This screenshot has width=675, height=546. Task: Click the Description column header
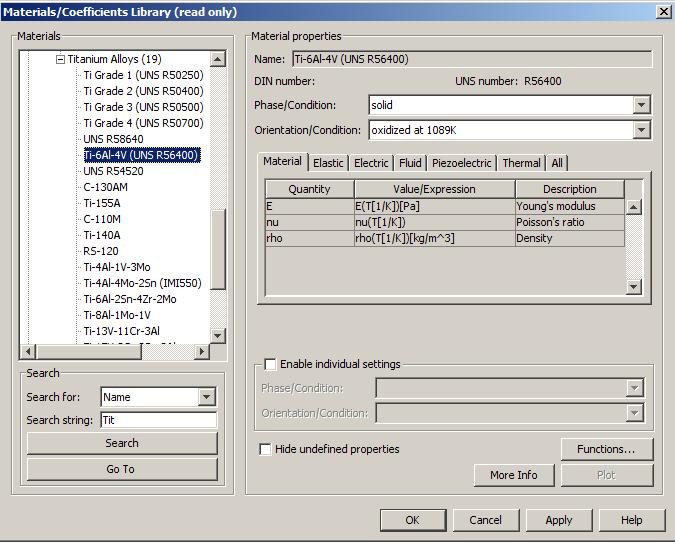[x=570, y=189]
